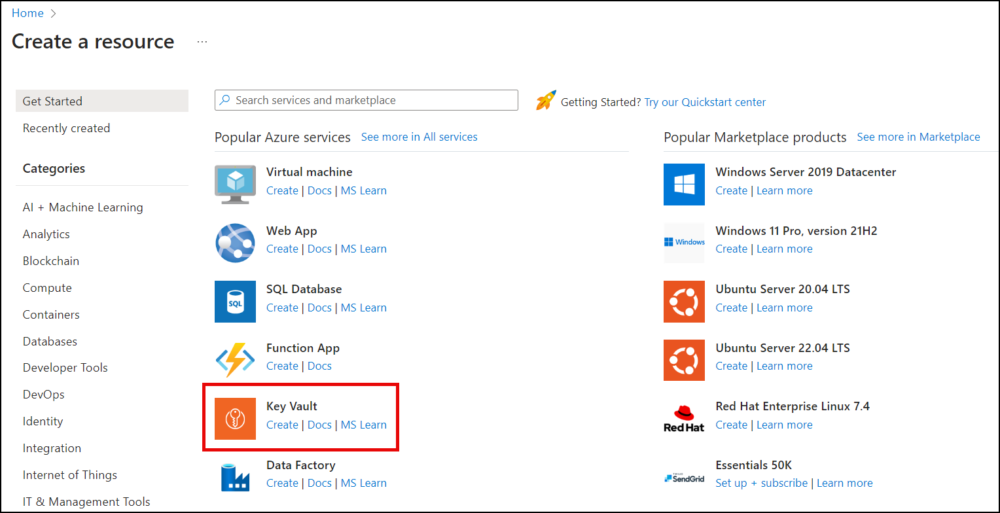Select the Red Hat logo icon
Image resolution: width=1000 pixels, height=513 pixels.
pos(684,418)
